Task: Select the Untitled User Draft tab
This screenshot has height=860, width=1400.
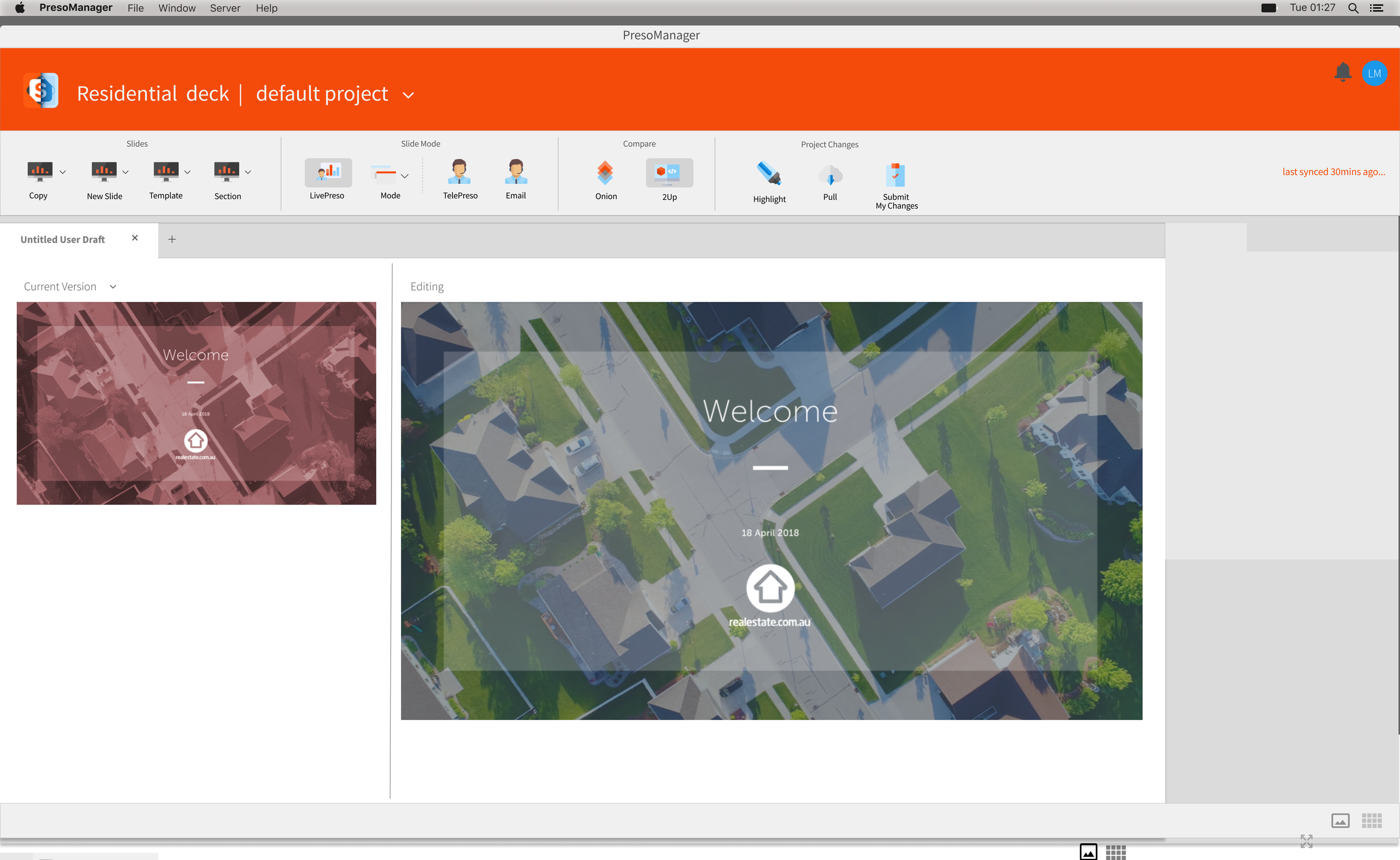Action: click(x=63, y=239)
